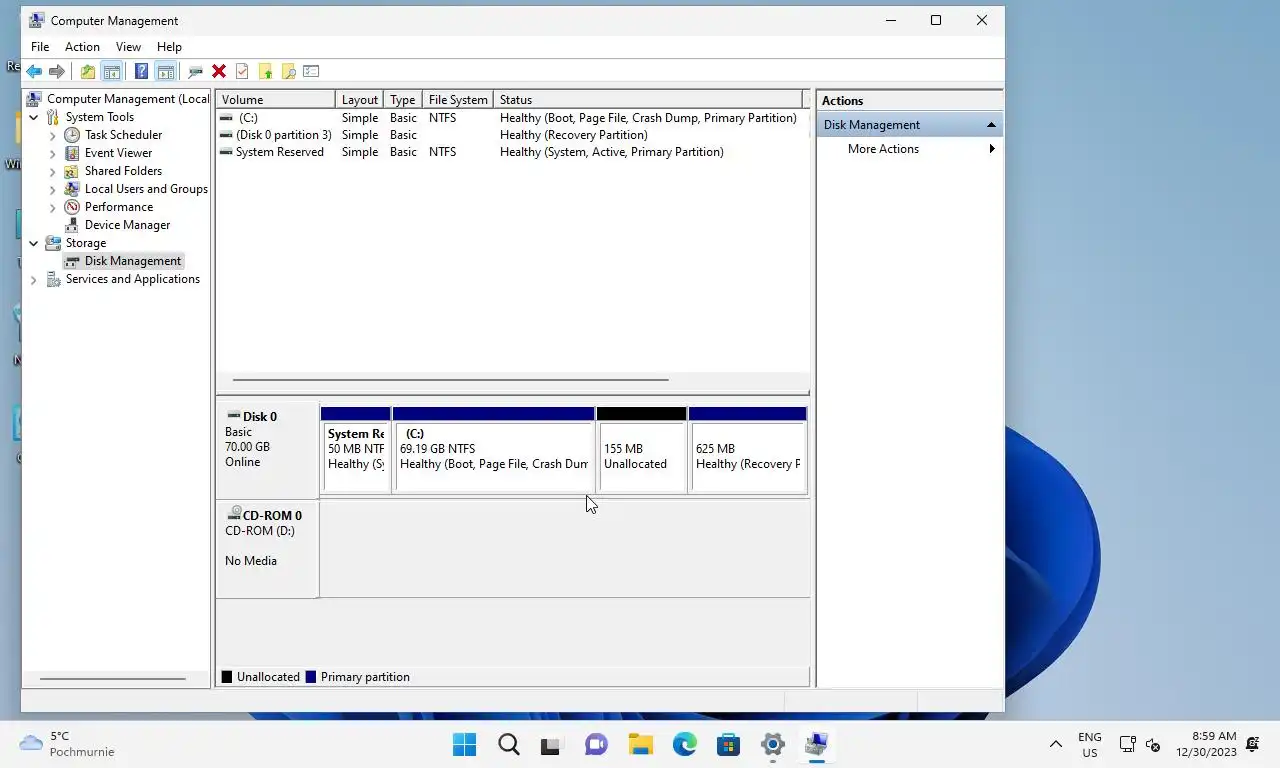
Task: Open Microsoft Store from the taskbar
Action: point(728,744)
